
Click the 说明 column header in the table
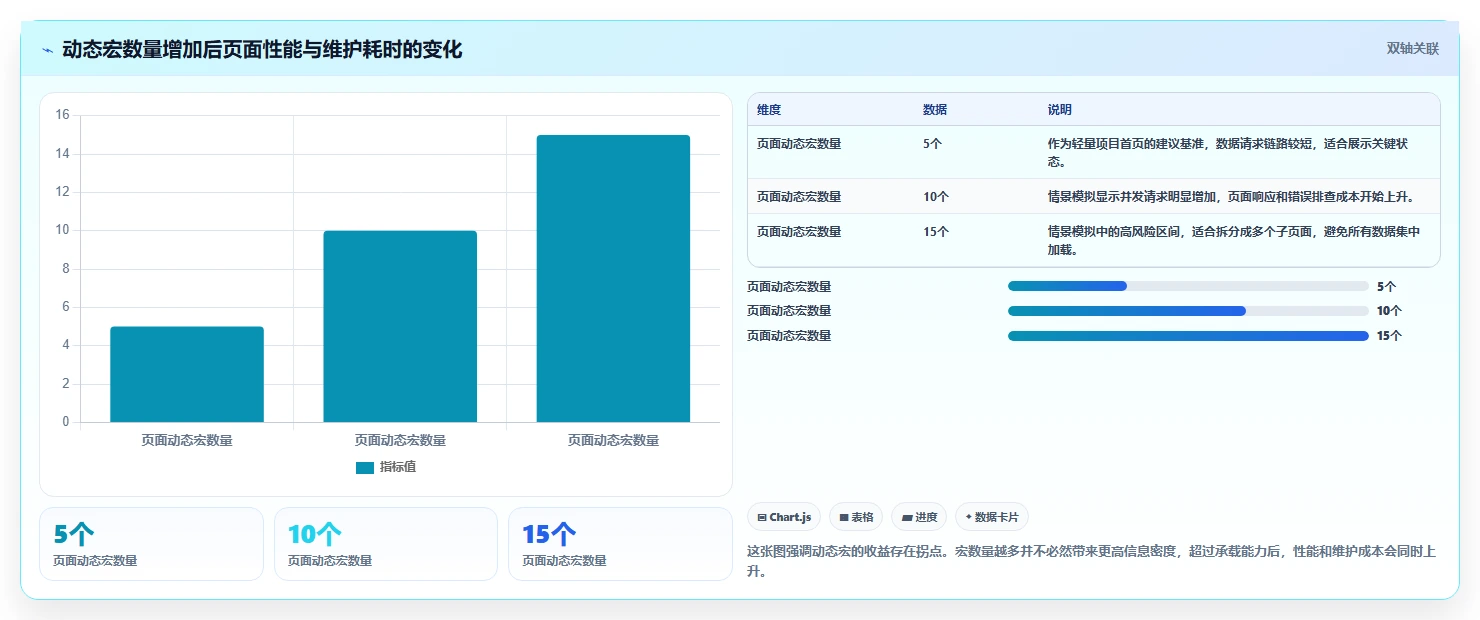pos(1060,110)
